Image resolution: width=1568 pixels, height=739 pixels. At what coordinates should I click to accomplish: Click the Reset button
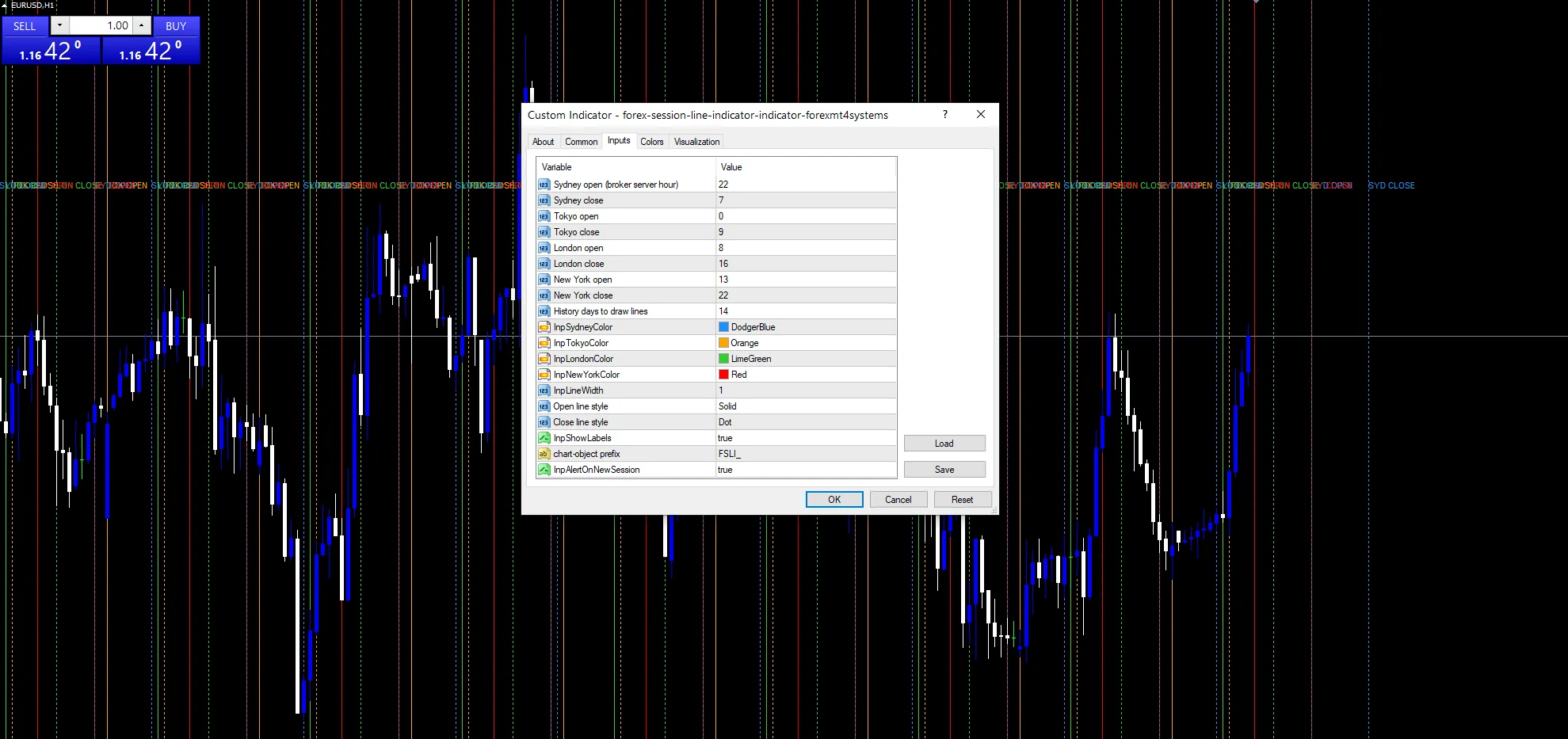tap(963, 500)
